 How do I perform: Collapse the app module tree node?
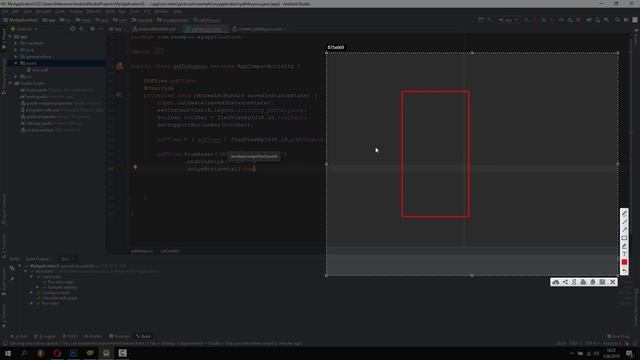click(x=10, y=36)
